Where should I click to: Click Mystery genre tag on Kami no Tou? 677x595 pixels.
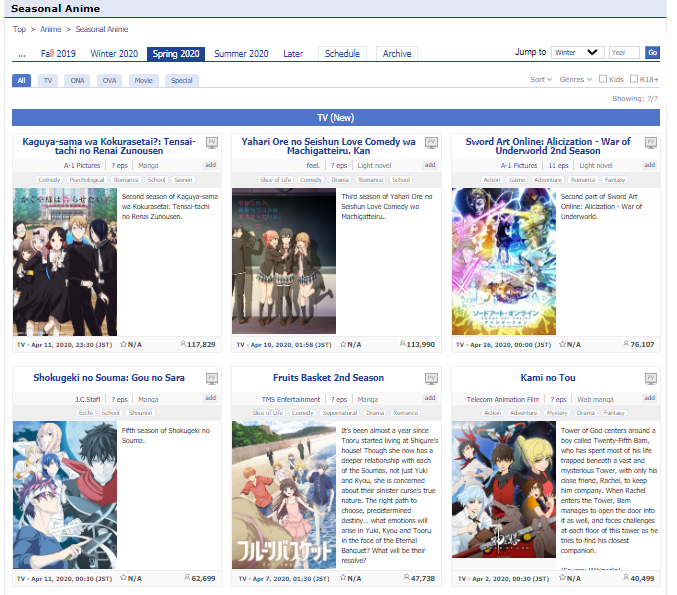pyautogui.click(x=557, y=413)
